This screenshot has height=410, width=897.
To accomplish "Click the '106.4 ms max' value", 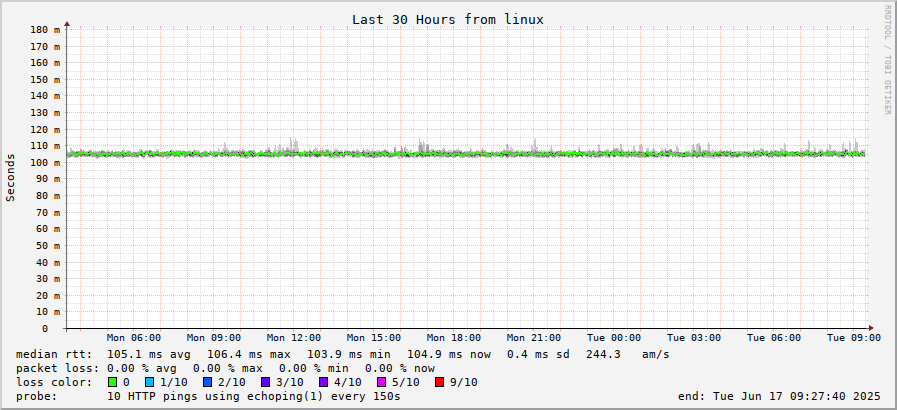I will pyautogui.click(x=249, y=355).
